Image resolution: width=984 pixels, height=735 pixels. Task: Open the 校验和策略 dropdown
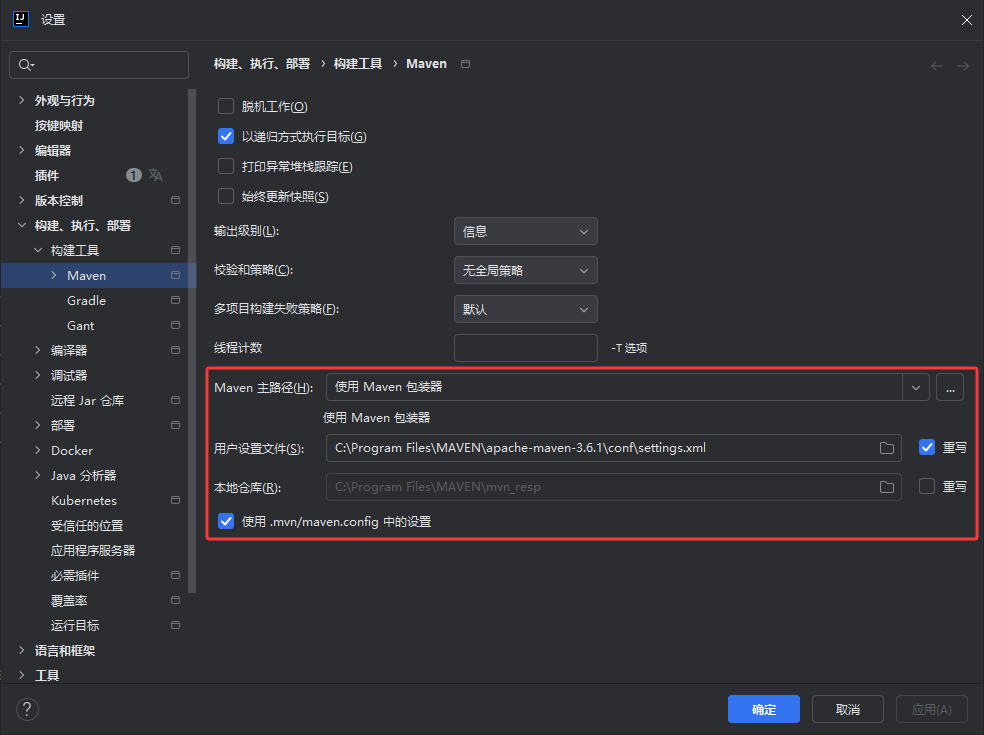[525, 270]
